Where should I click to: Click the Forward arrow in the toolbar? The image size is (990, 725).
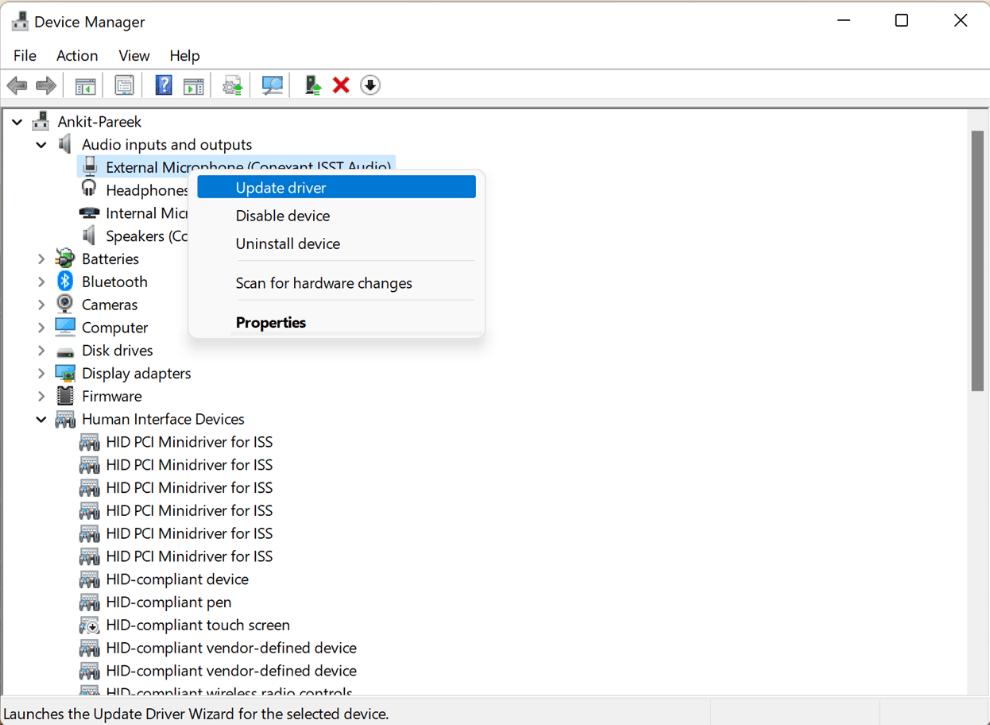[46, 85]
